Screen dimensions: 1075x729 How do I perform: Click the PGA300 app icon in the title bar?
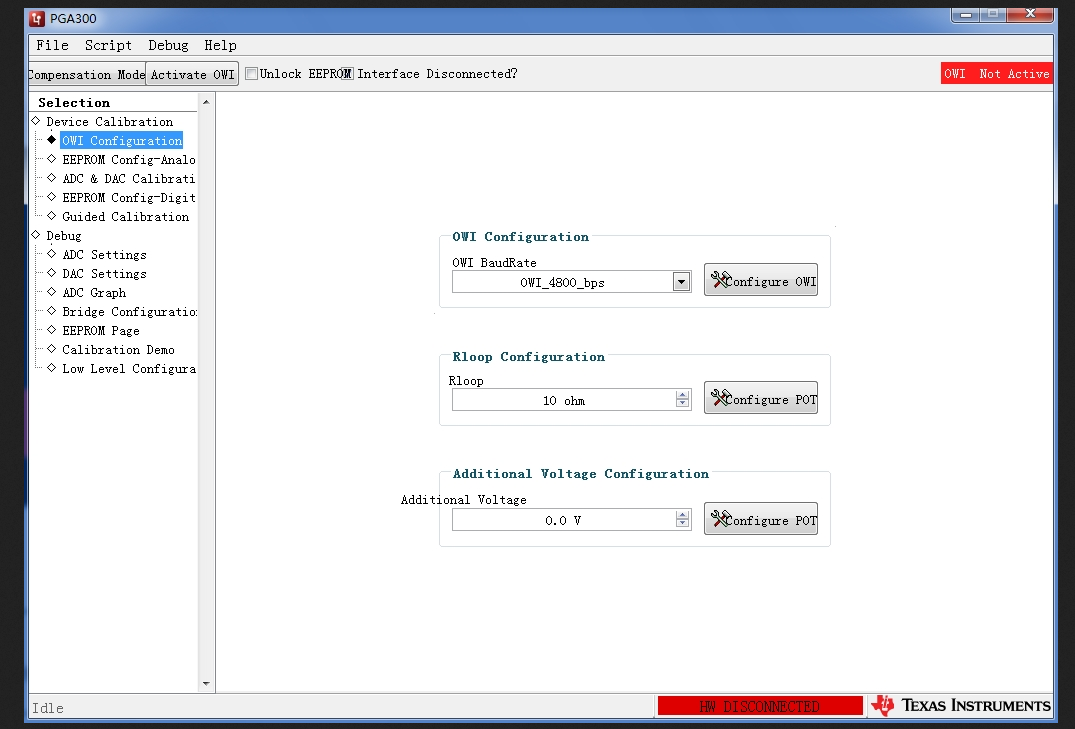37,19
